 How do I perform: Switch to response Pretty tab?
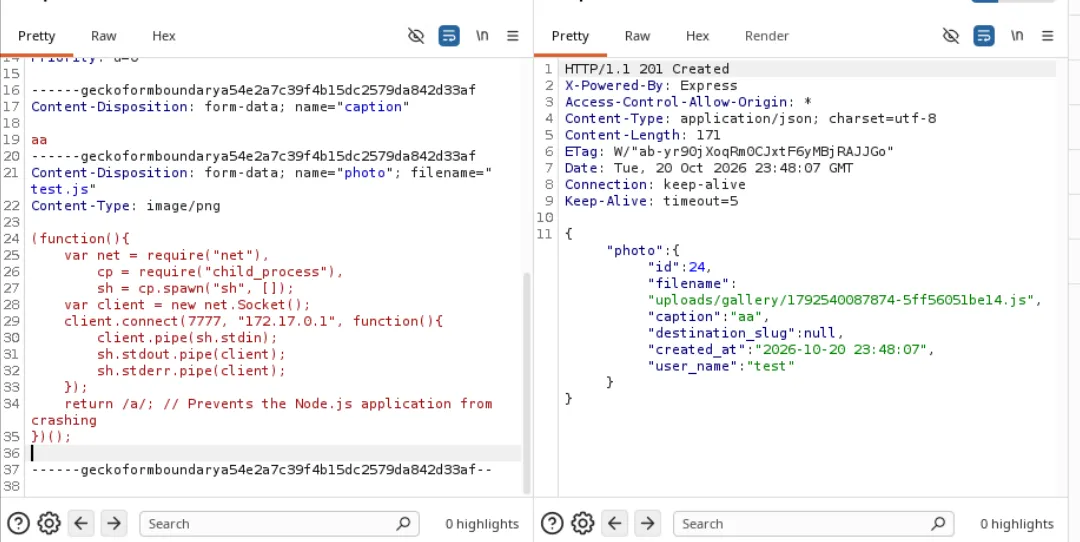570,36
